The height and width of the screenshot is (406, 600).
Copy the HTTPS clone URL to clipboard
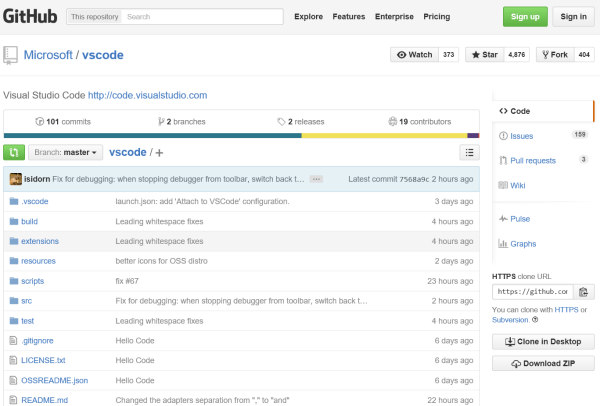tap(585, 291)
